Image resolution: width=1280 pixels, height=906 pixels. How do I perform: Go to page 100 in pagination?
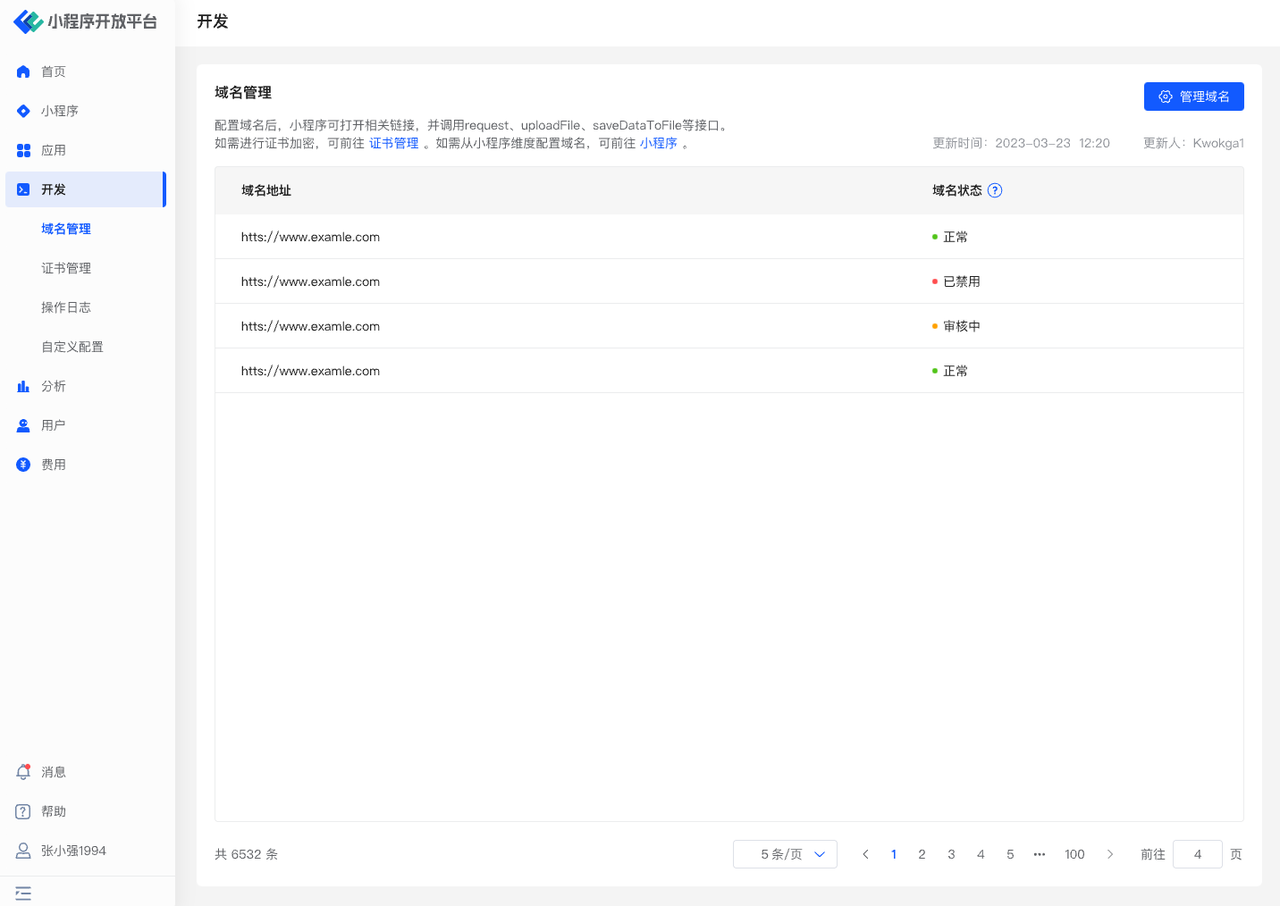(x=1074, y=854)
